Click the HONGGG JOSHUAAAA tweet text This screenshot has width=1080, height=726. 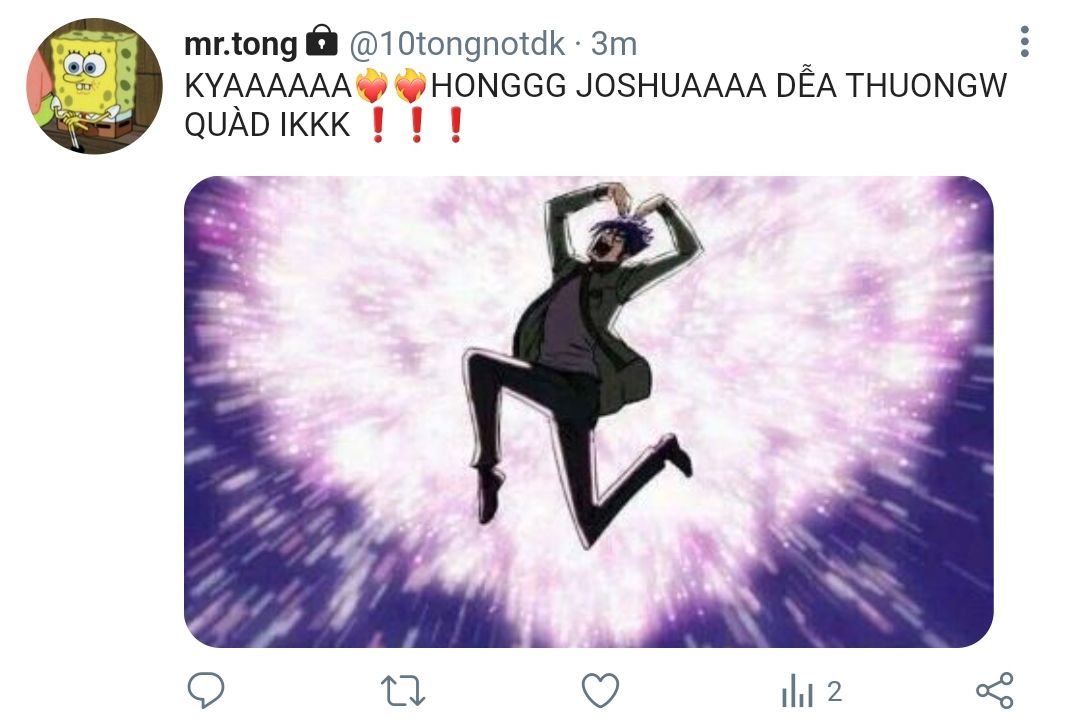pyautogui.click(x=598, y=86)
